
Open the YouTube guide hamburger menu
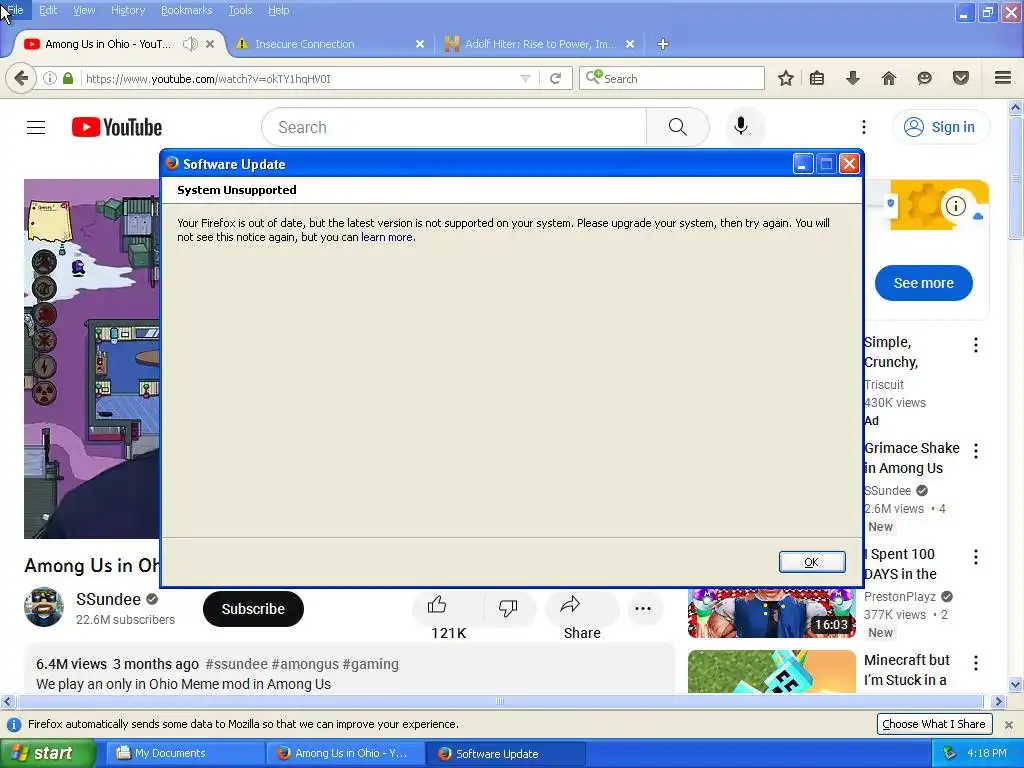pos(36,127)
